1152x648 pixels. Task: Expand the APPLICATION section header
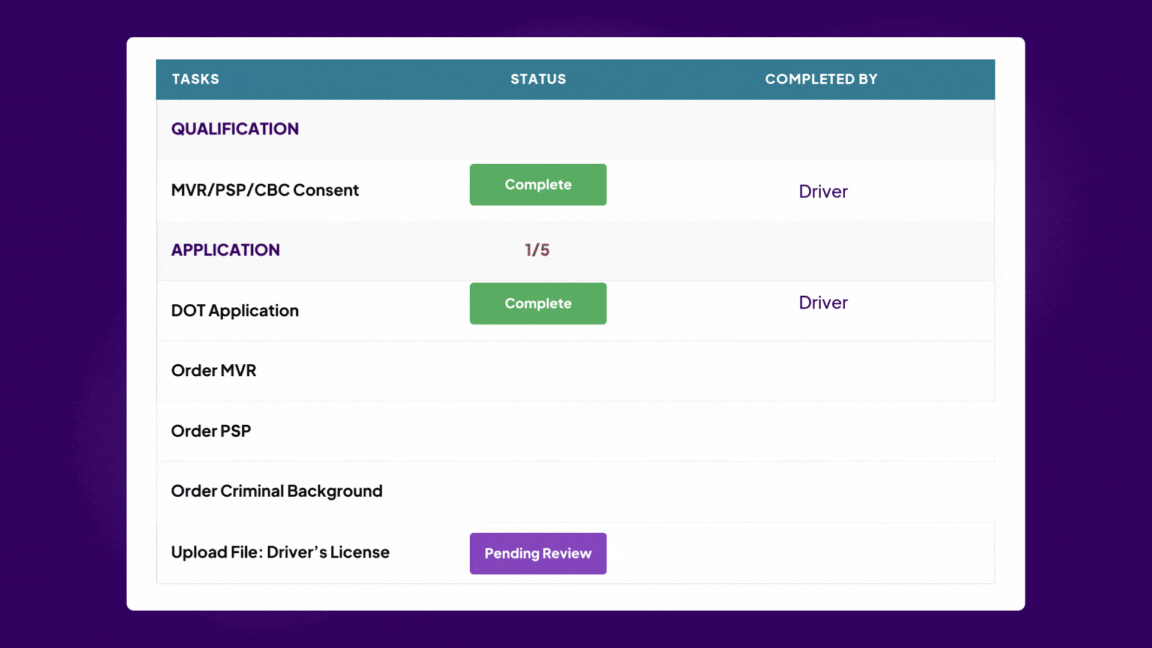pos(226,250)
